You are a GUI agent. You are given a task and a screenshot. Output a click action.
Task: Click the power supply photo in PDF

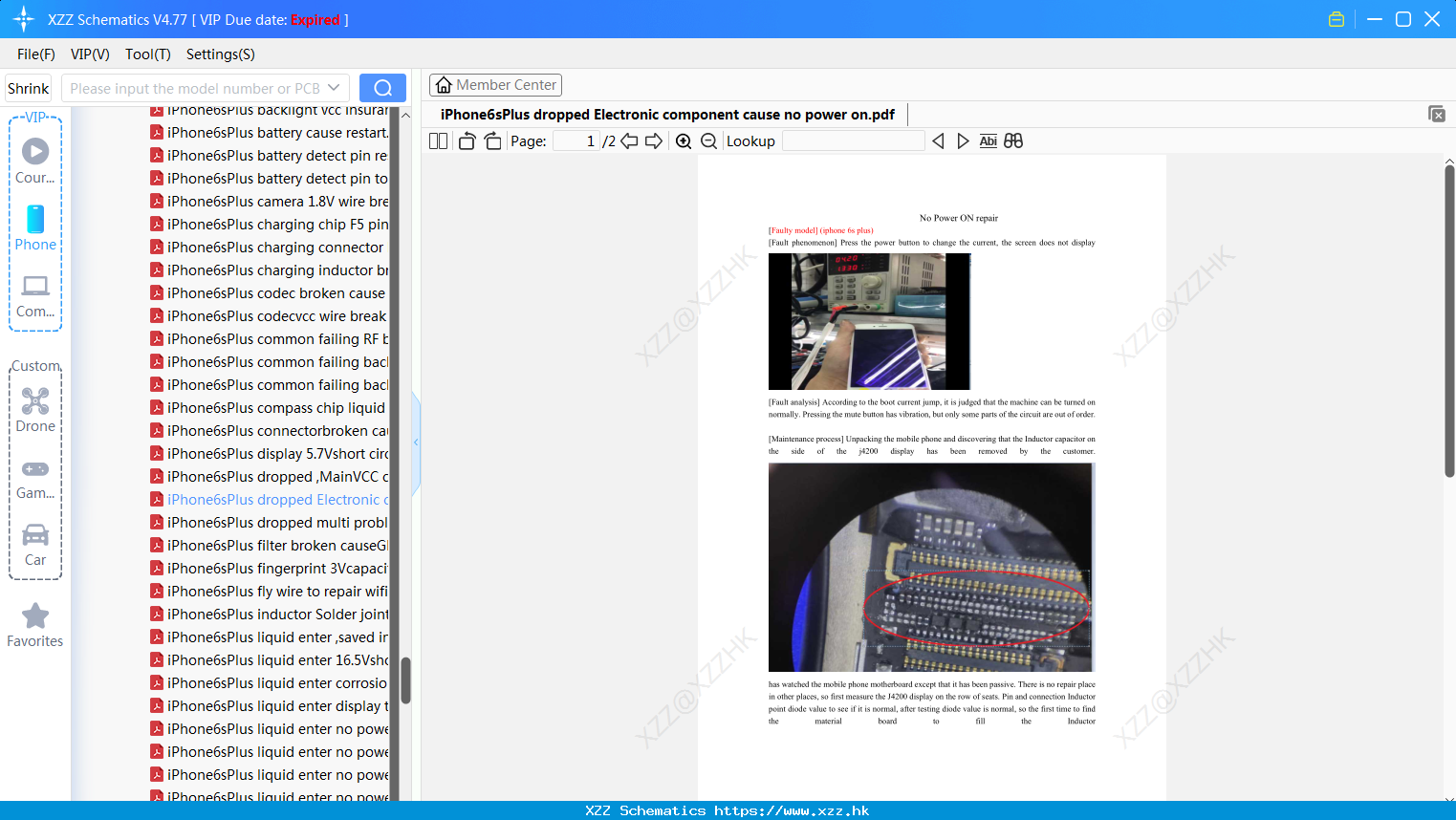pos(869,321)
